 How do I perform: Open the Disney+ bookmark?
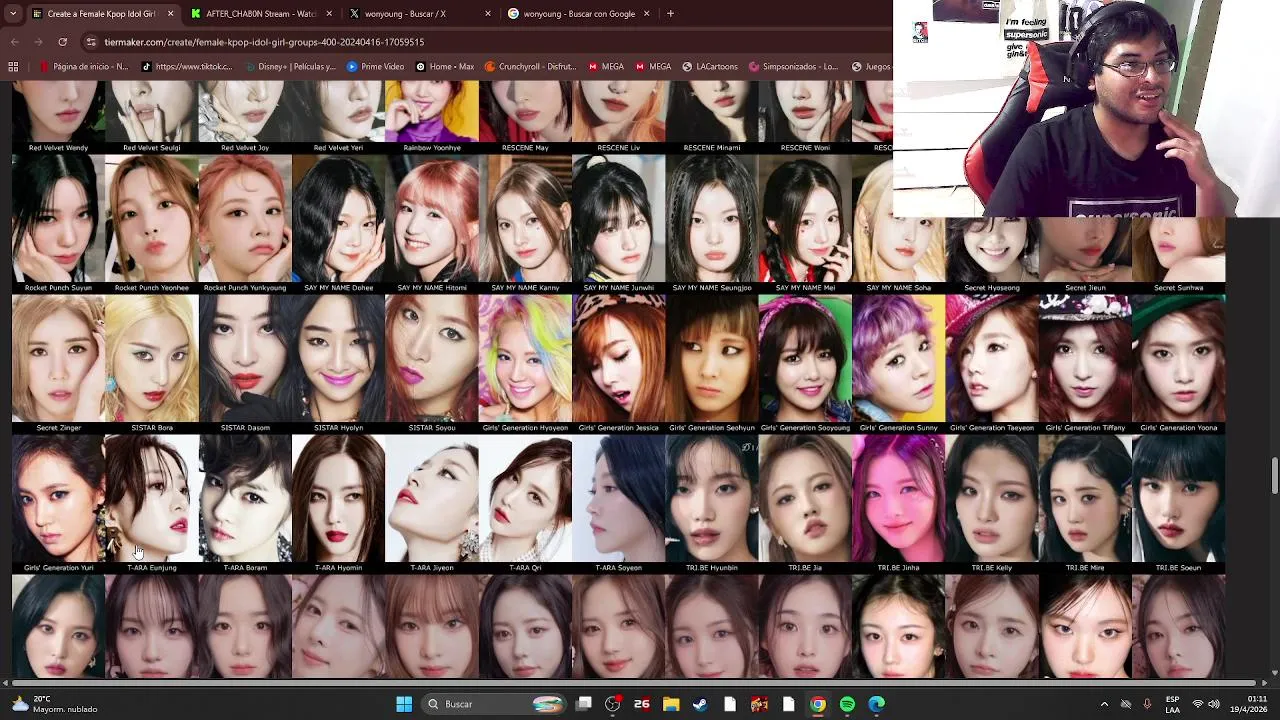pyautogui.click(x=289, y=67)
